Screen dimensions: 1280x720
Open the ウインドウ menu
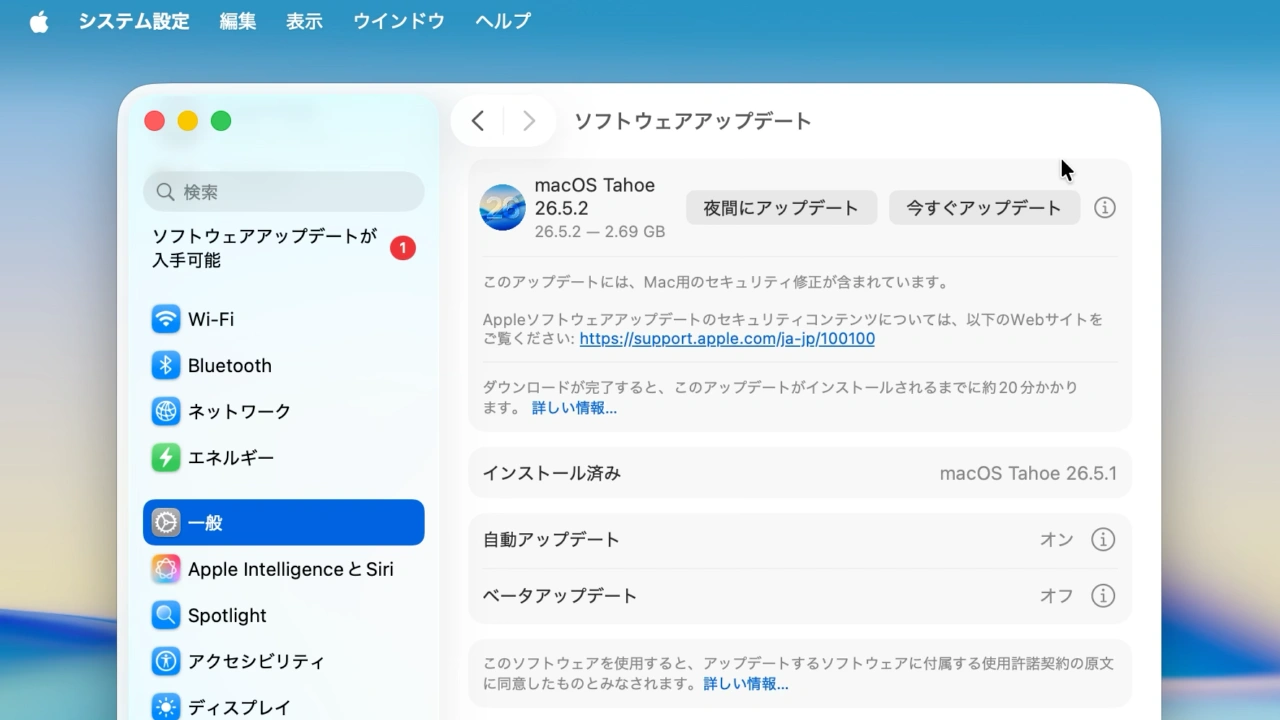[x=398, y=21]
